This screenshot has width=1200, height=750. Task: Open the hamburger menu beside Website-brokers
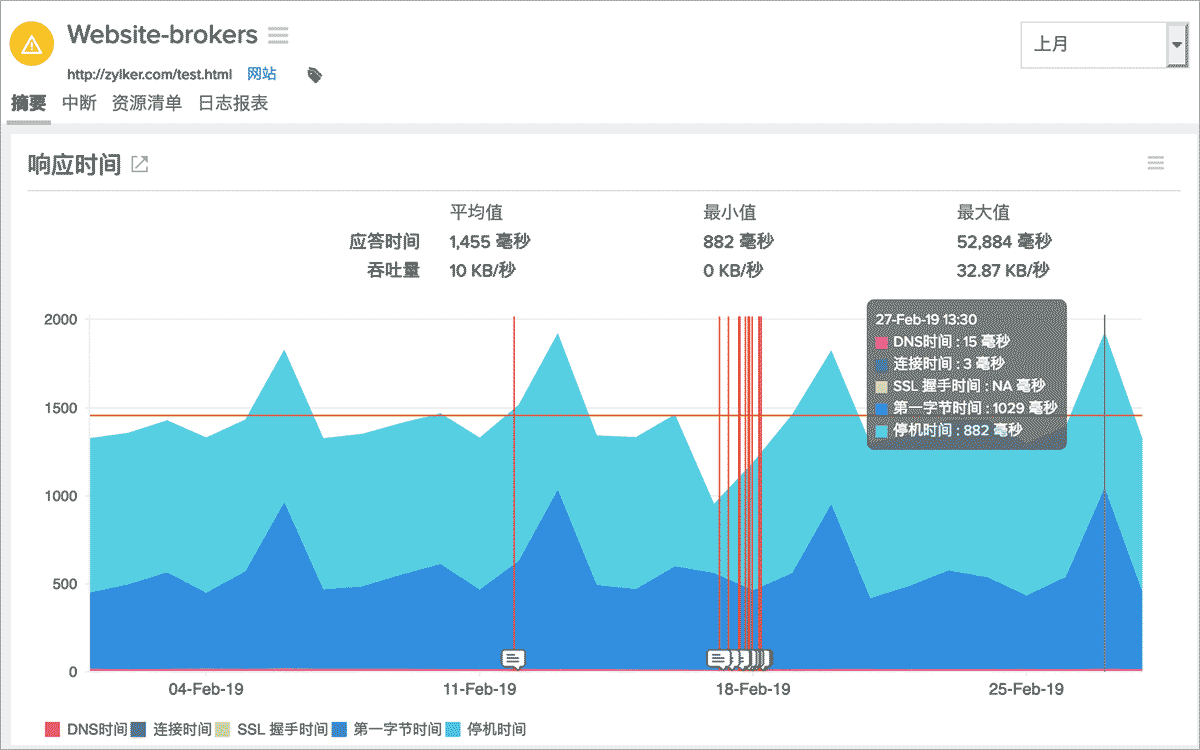(x=278, y=36)
